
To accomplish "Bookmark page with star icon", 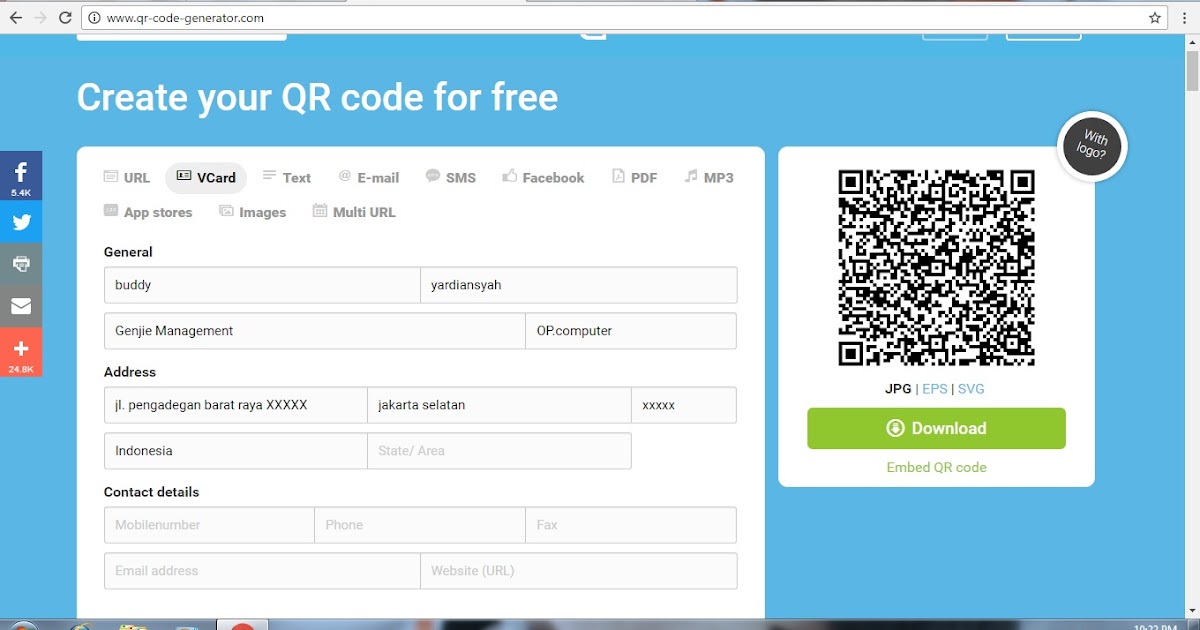I will click(x=1155, y=18).
